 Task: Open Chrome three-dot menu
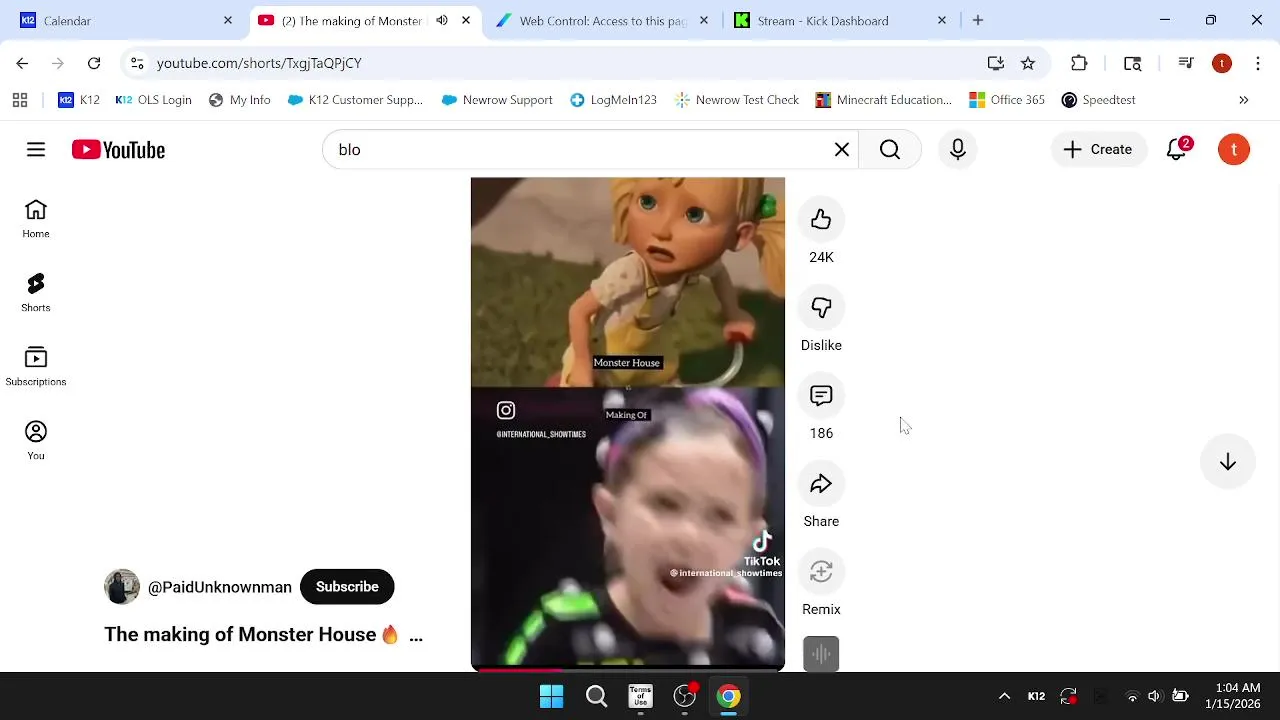click(x=1257, y=63)
